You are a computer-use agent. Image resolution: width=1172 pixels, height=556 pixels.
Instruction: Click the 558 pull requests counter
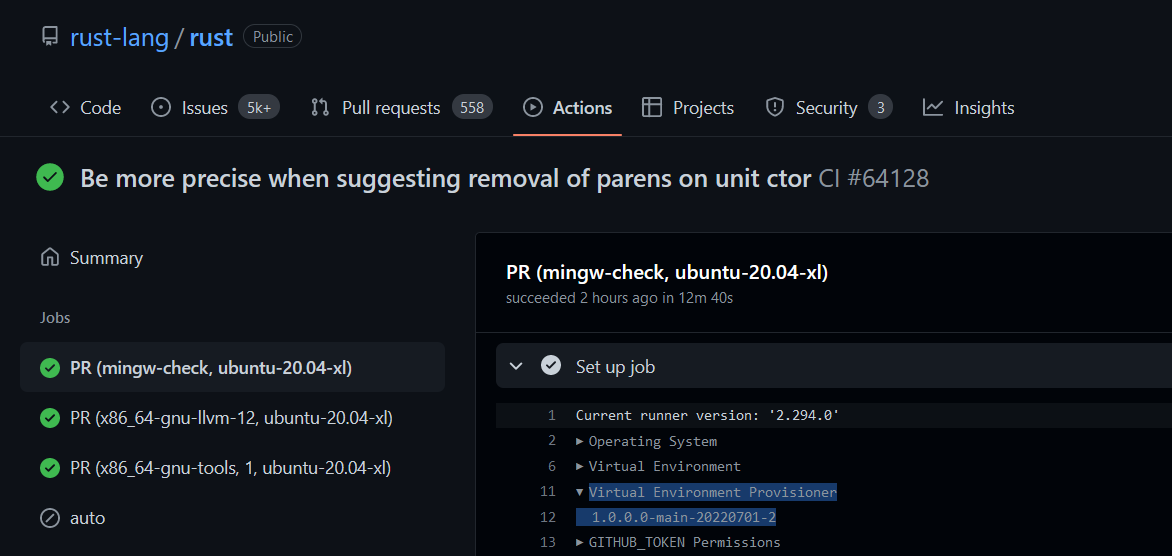tap(472, 108)
